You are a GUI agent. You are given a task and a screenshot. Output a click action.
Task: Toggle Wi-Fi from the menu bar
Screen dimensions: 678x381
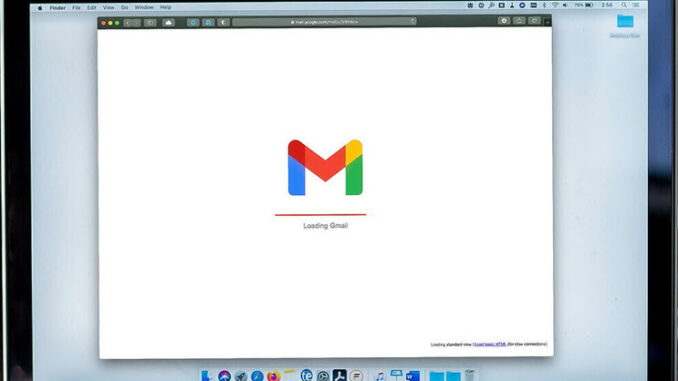[555, 5]
